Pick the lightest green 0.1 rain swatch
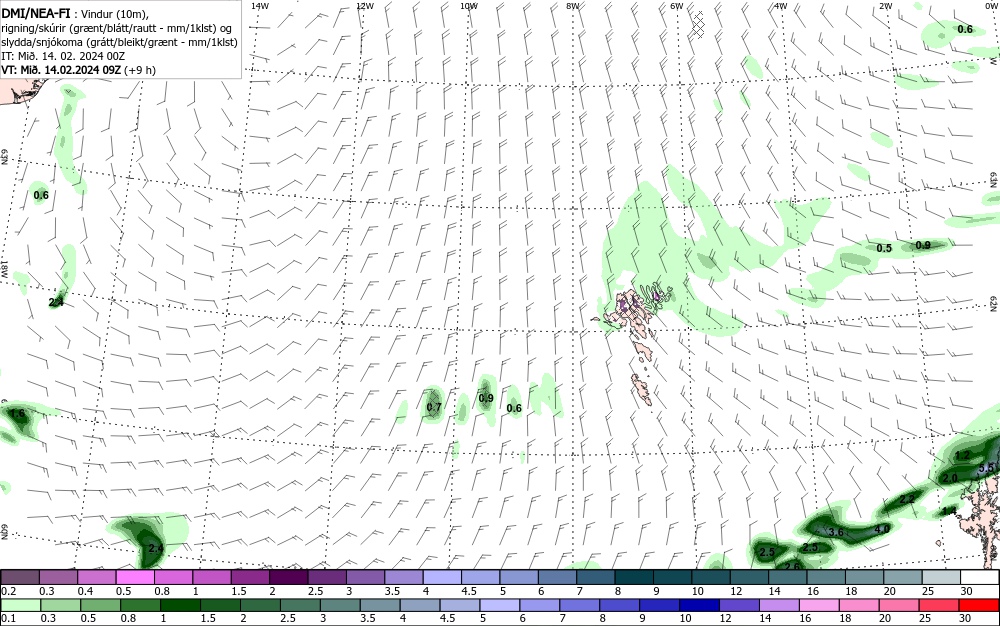Screen dimensions: 1000x626 tap(20, 605)
